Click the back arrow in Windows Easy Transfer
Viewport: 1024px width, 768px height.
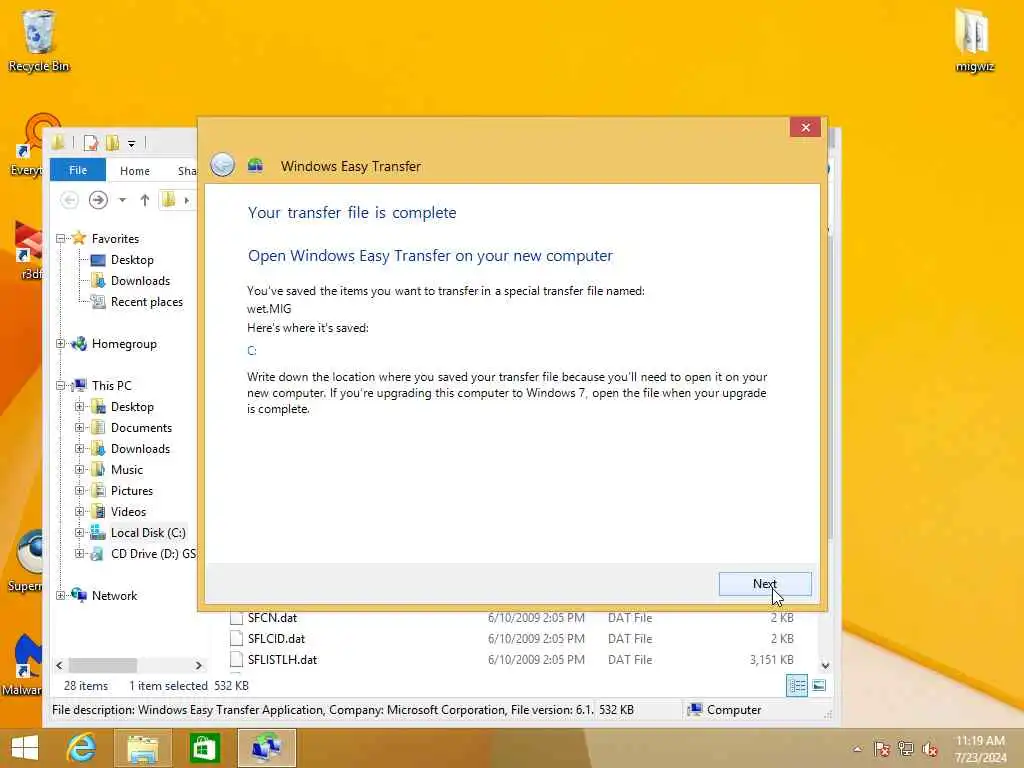(222, 165)
